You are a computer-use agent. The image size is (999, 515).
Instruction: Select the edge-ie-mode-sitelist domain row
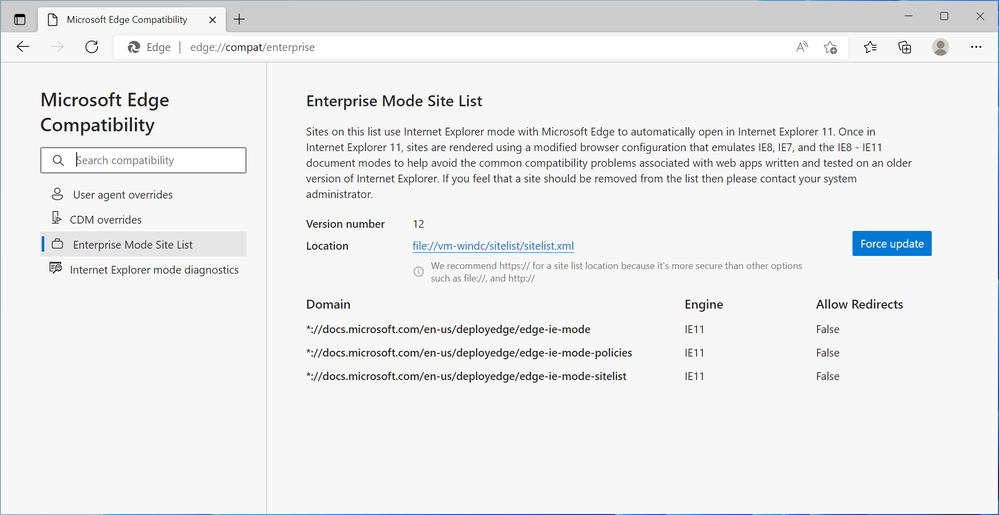coord(466,376)
